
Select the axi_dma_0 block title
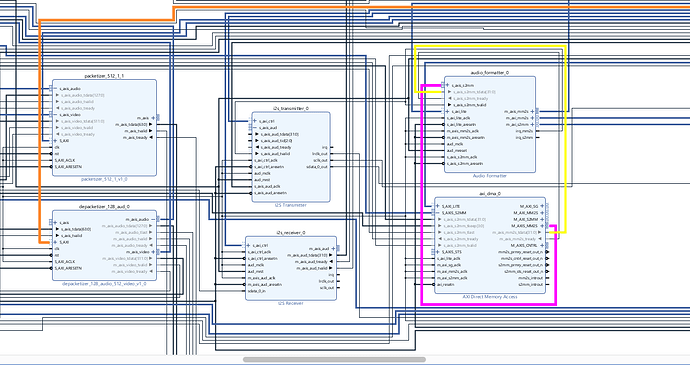[x=490, y=193]
